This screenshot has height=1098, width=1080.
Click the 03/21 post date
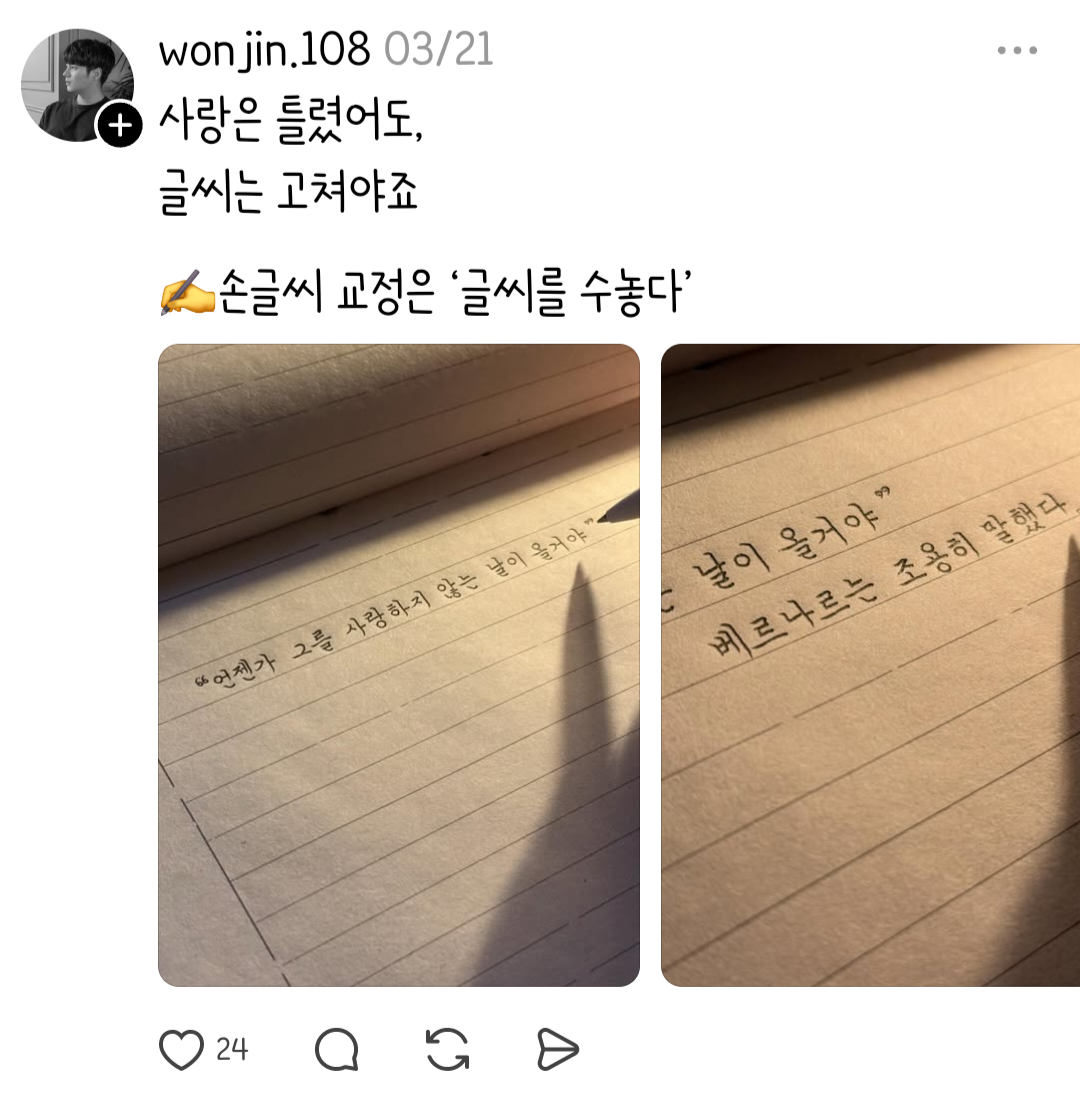coord(438,50)
